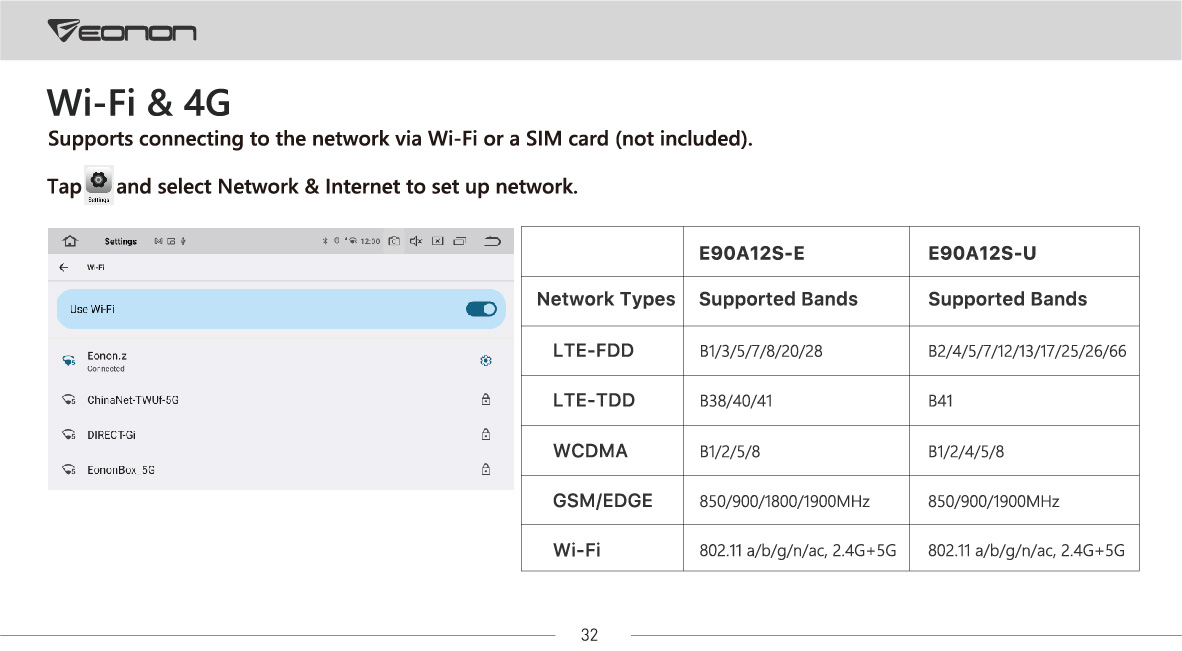The height and width of the screenshot is (651, 1182).
Task: Go back using the Wi-Fi arrow
Action: click(64, 267)
